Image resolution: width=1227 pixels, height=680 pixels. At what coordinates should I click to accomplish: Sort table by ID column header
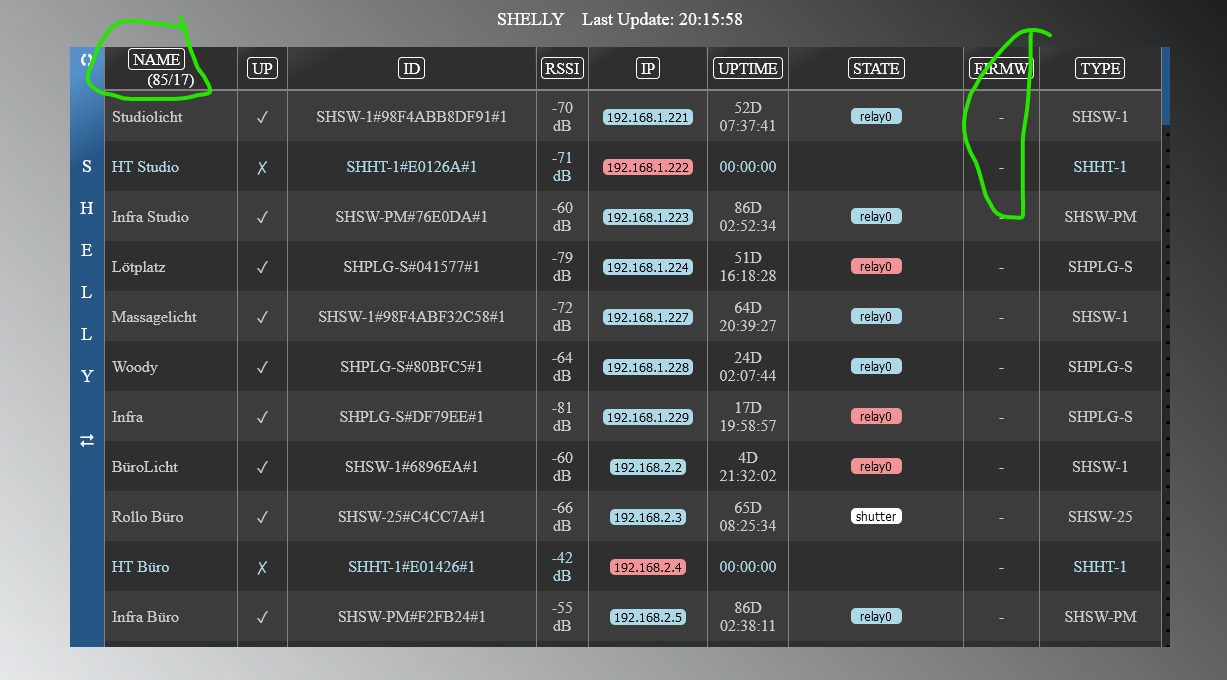(x=411, y=69)
